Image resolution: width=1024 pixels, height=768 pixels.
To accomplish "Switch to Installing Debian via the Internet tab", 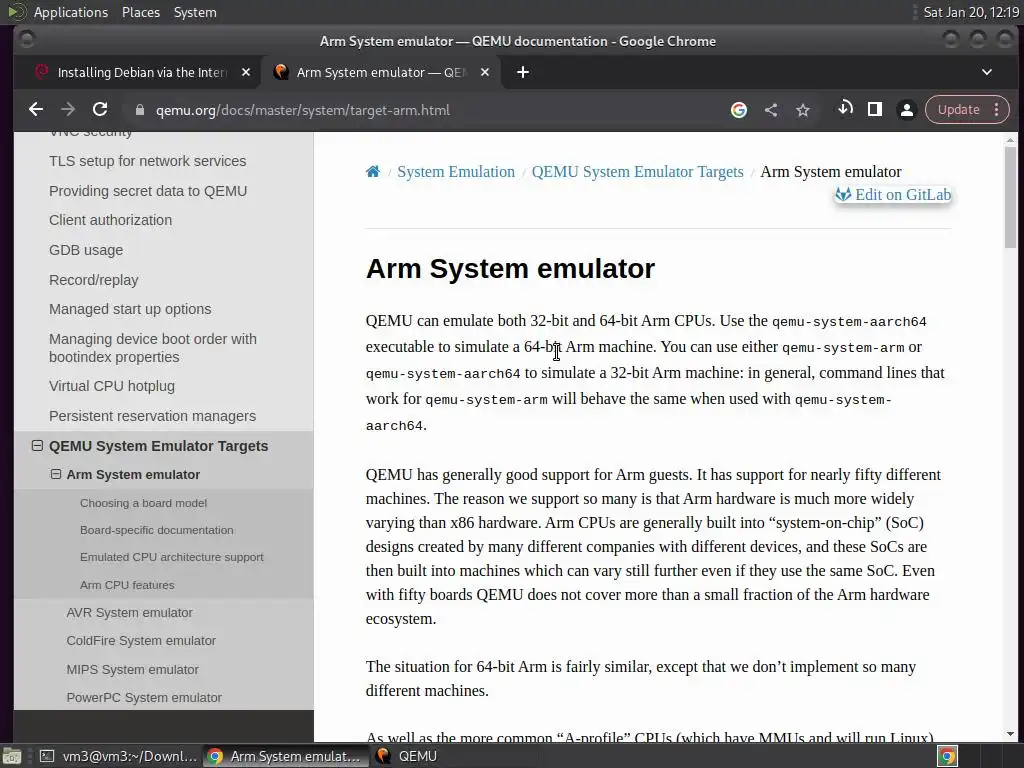I will pos(142,72).
